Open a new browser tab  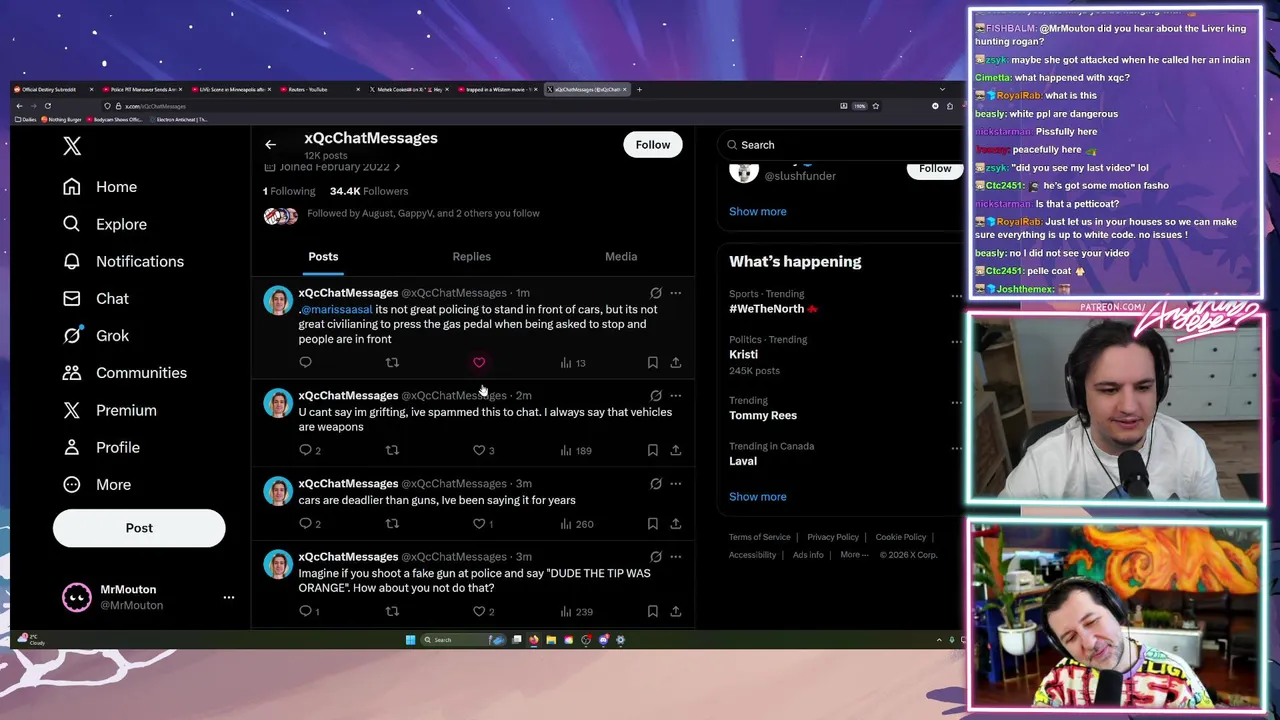click(x=639, y=90)
